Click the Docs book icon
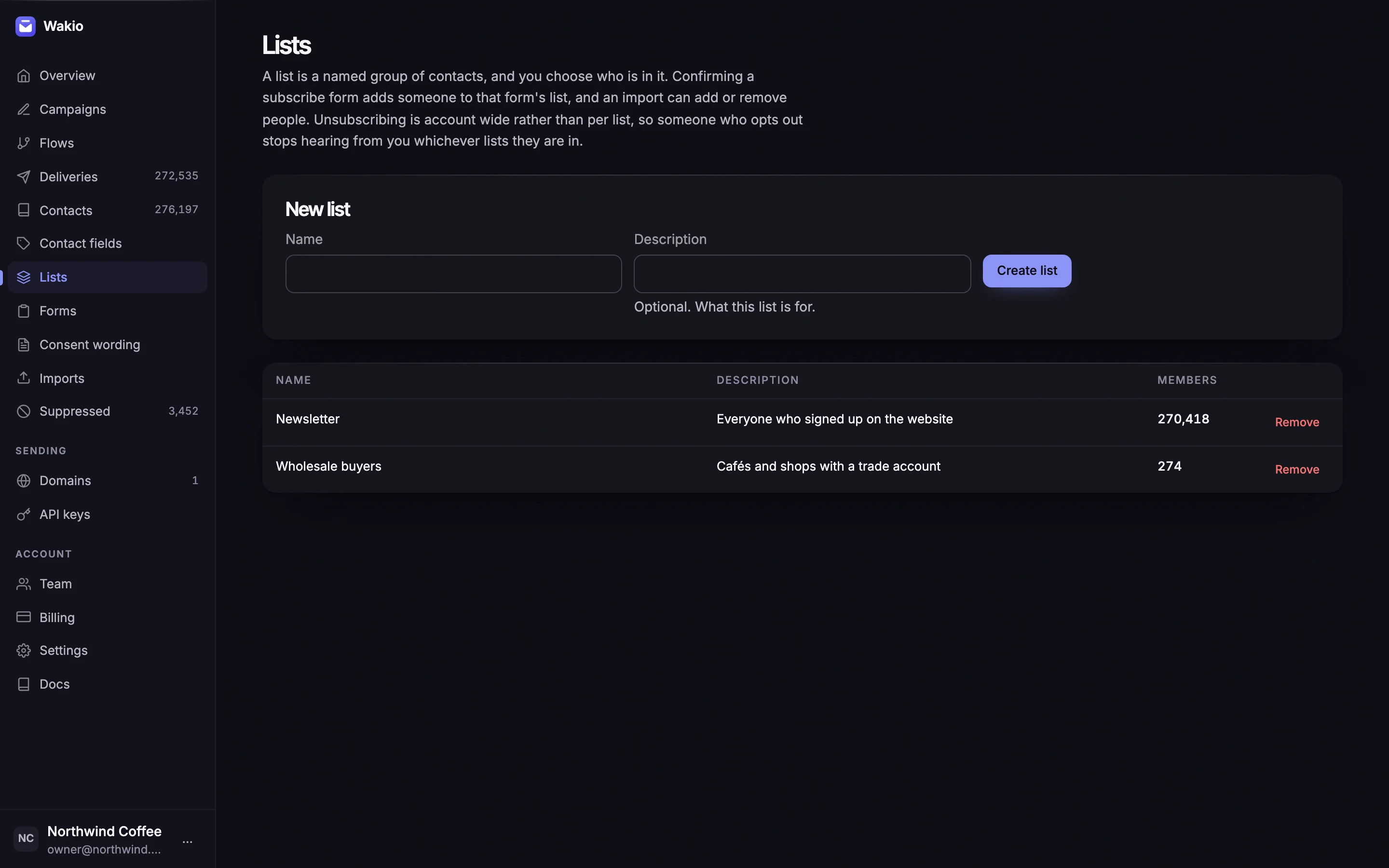Viewport: 1389px width, 868px height. pos(24,684)
